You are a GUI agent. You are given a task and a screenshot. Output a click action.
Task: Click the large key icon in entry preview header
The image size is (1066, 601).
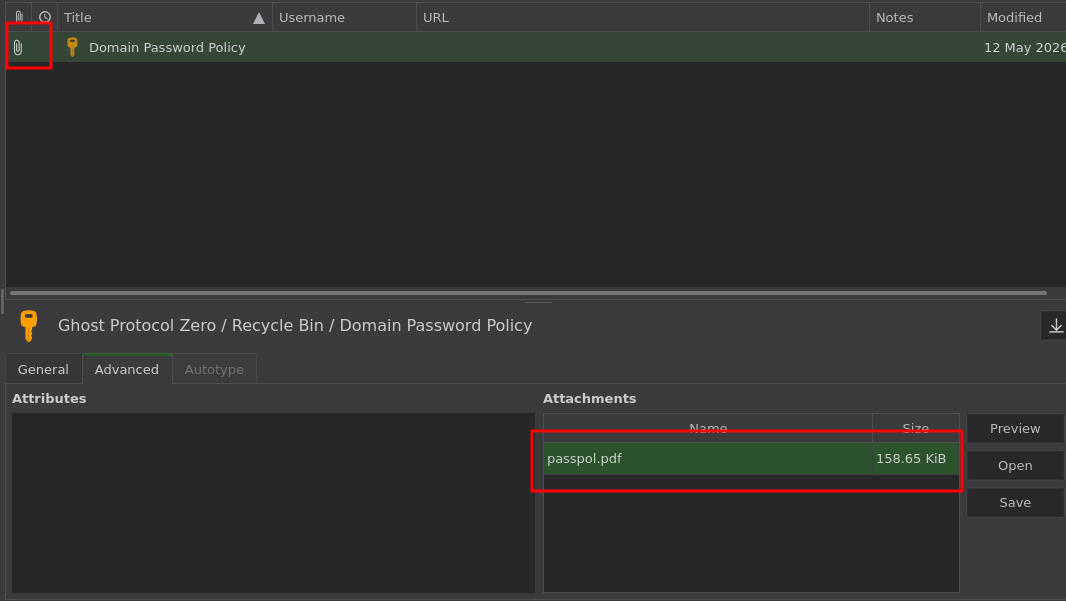coord(29,326)
